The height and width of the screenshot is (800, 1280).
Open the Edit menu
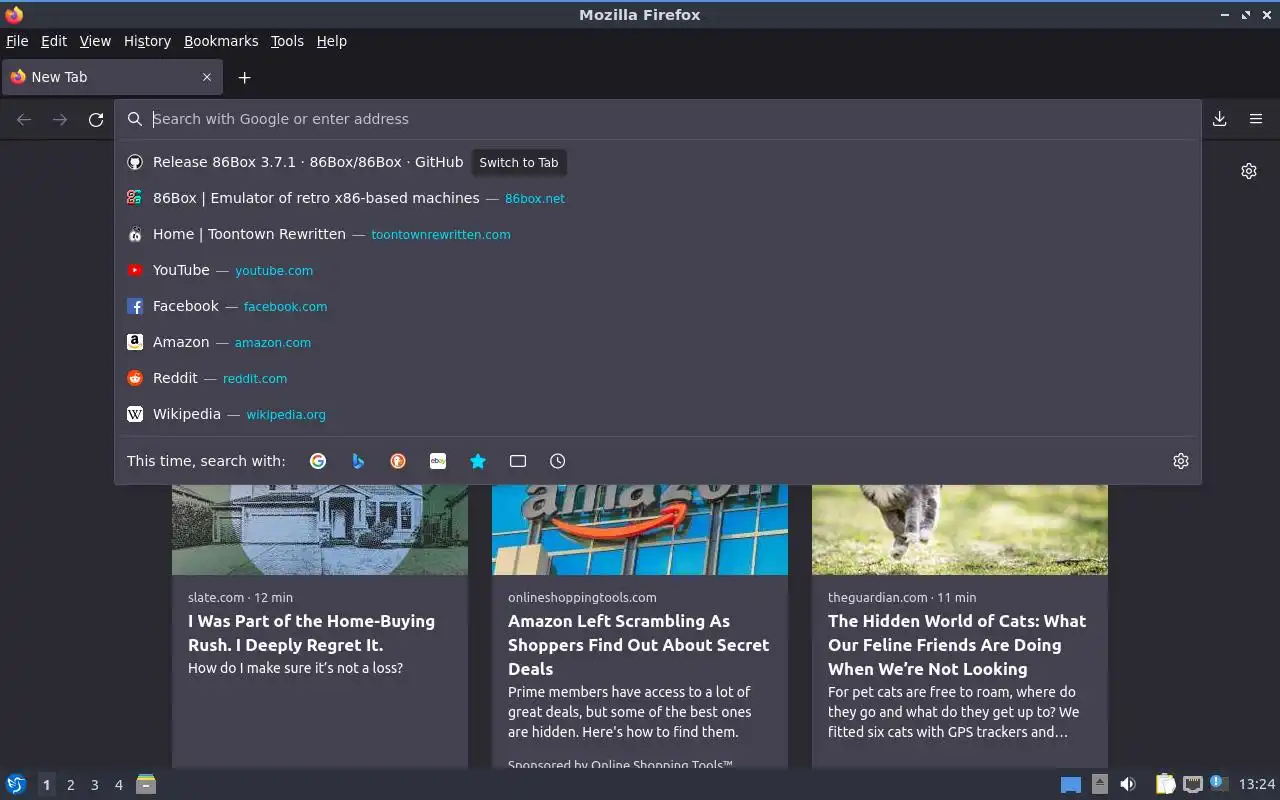[x=54, y=41]
